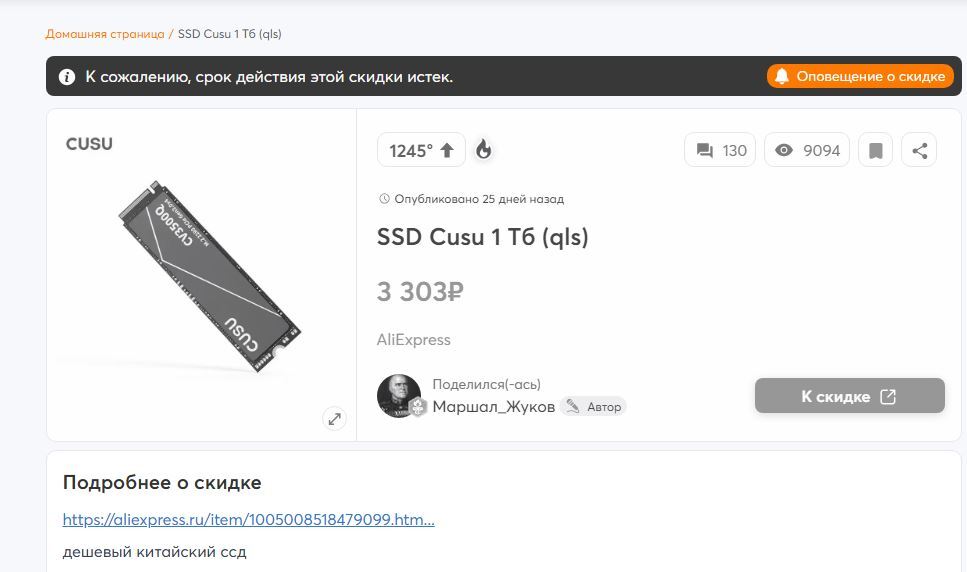The image size is (967, 572).
Task: Open the share icon button
Action: coord(920,150)
